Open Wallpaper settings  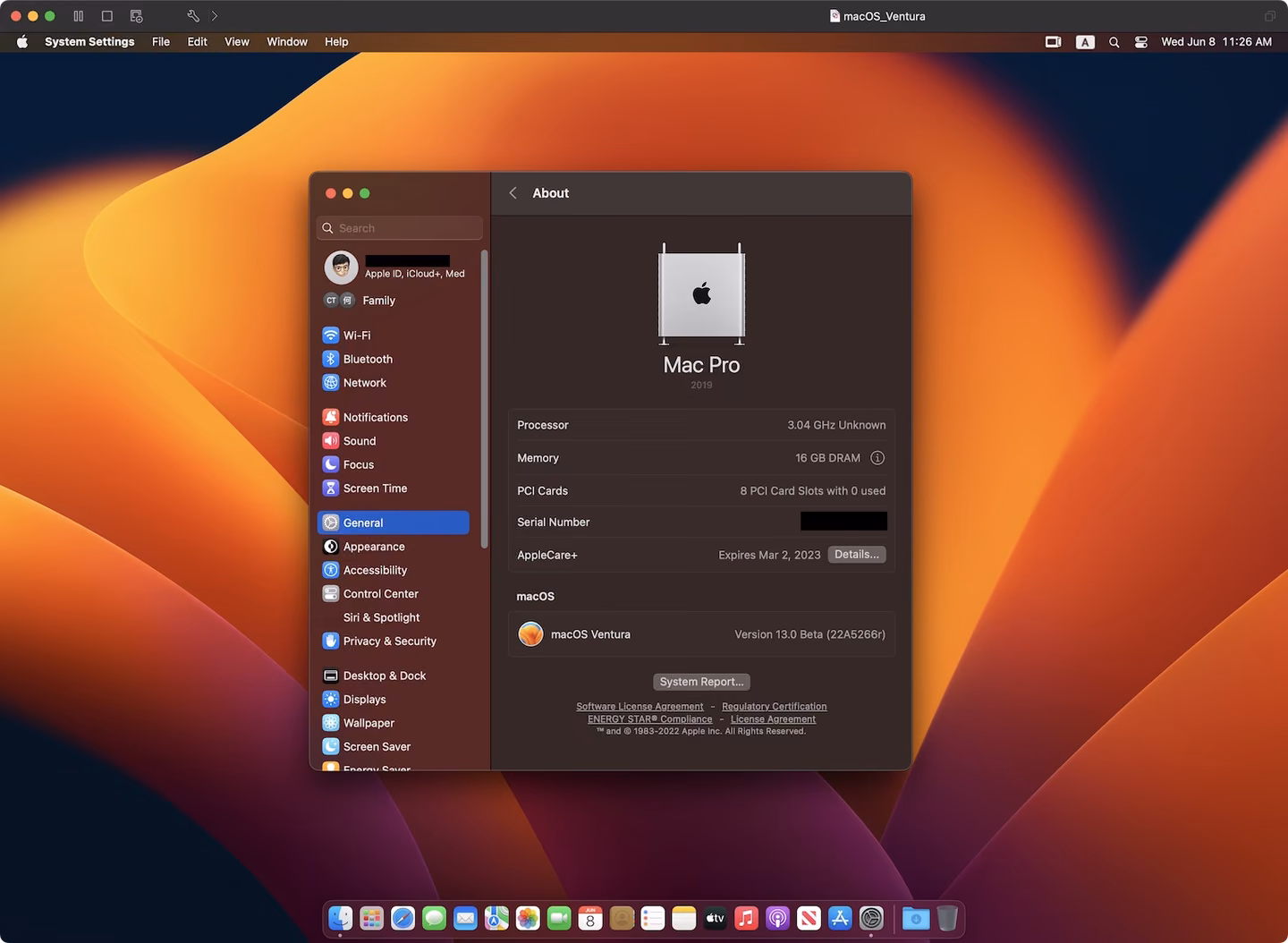(x=394, y=723)
